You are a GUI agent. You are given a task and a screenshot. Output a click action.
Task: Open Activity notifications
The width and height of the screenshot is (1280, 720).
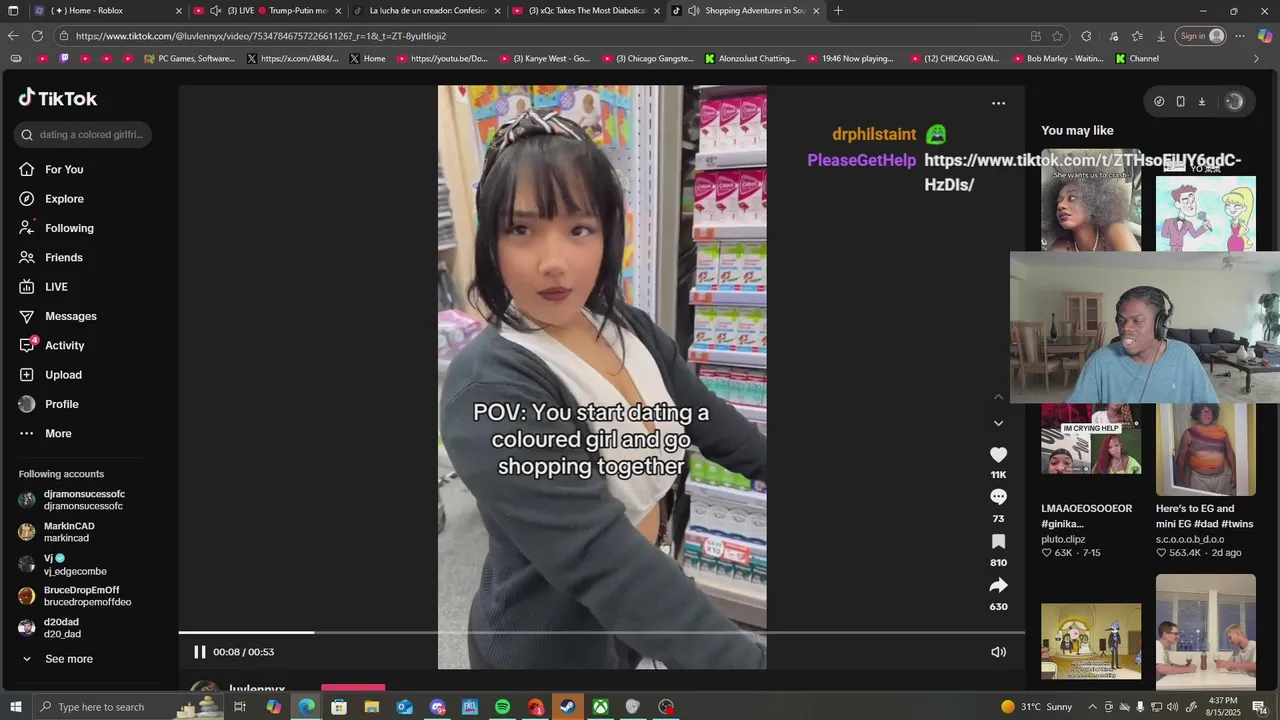51,345
